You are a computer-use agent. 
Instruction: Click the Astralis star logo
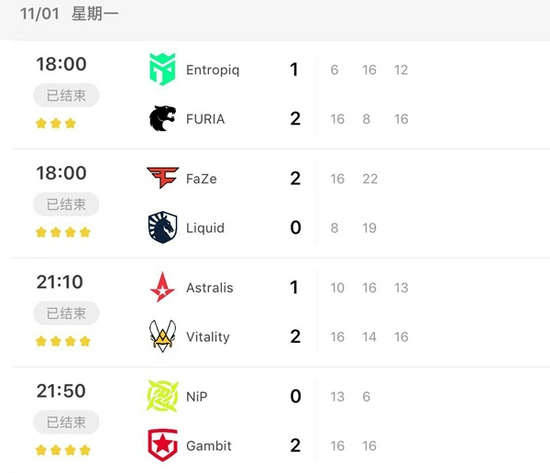[x=162, y=287]
